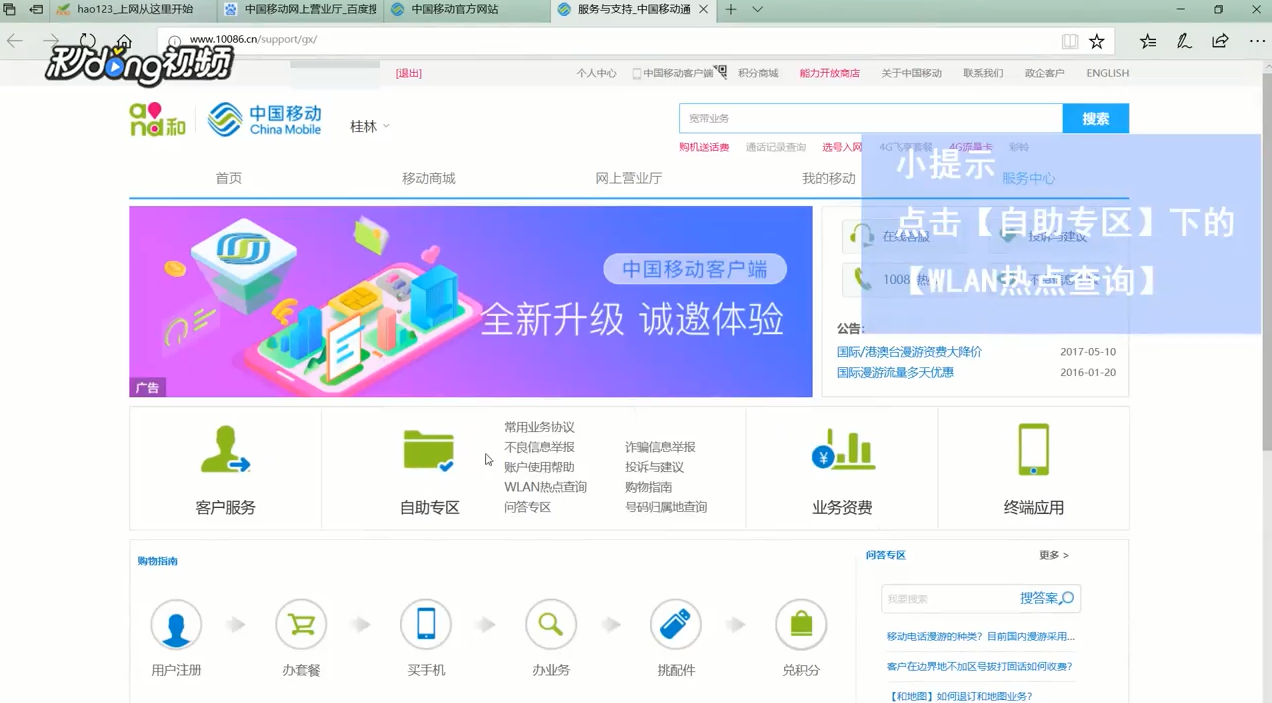Open 首页 navigation item

tap(229, 178)
